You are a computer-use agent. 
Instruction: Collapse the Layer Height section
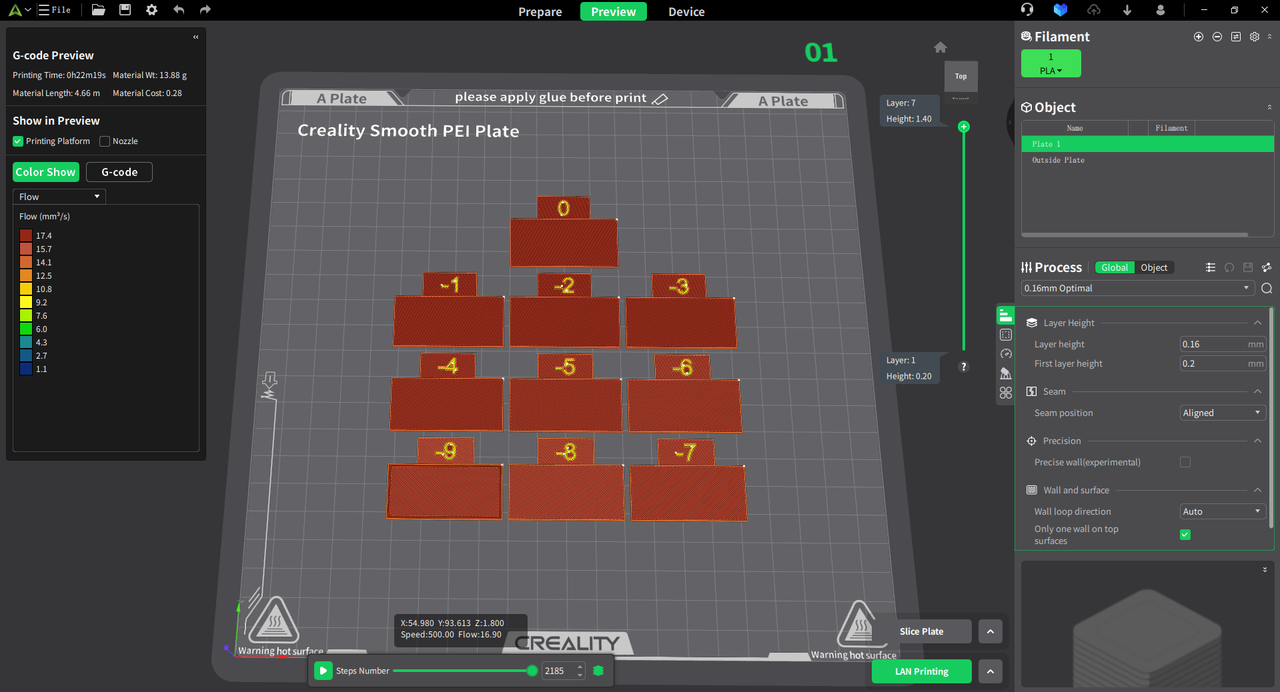(x=1257, y=323)
